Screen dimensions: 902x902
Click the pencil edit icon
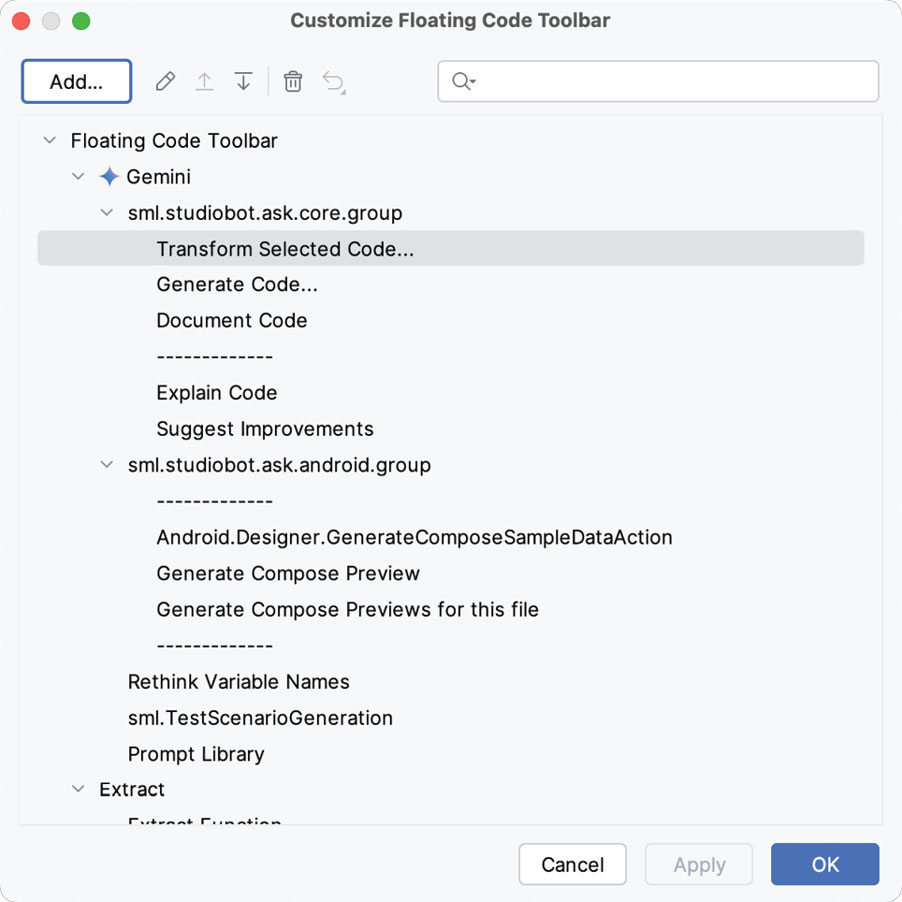(166, 82)
